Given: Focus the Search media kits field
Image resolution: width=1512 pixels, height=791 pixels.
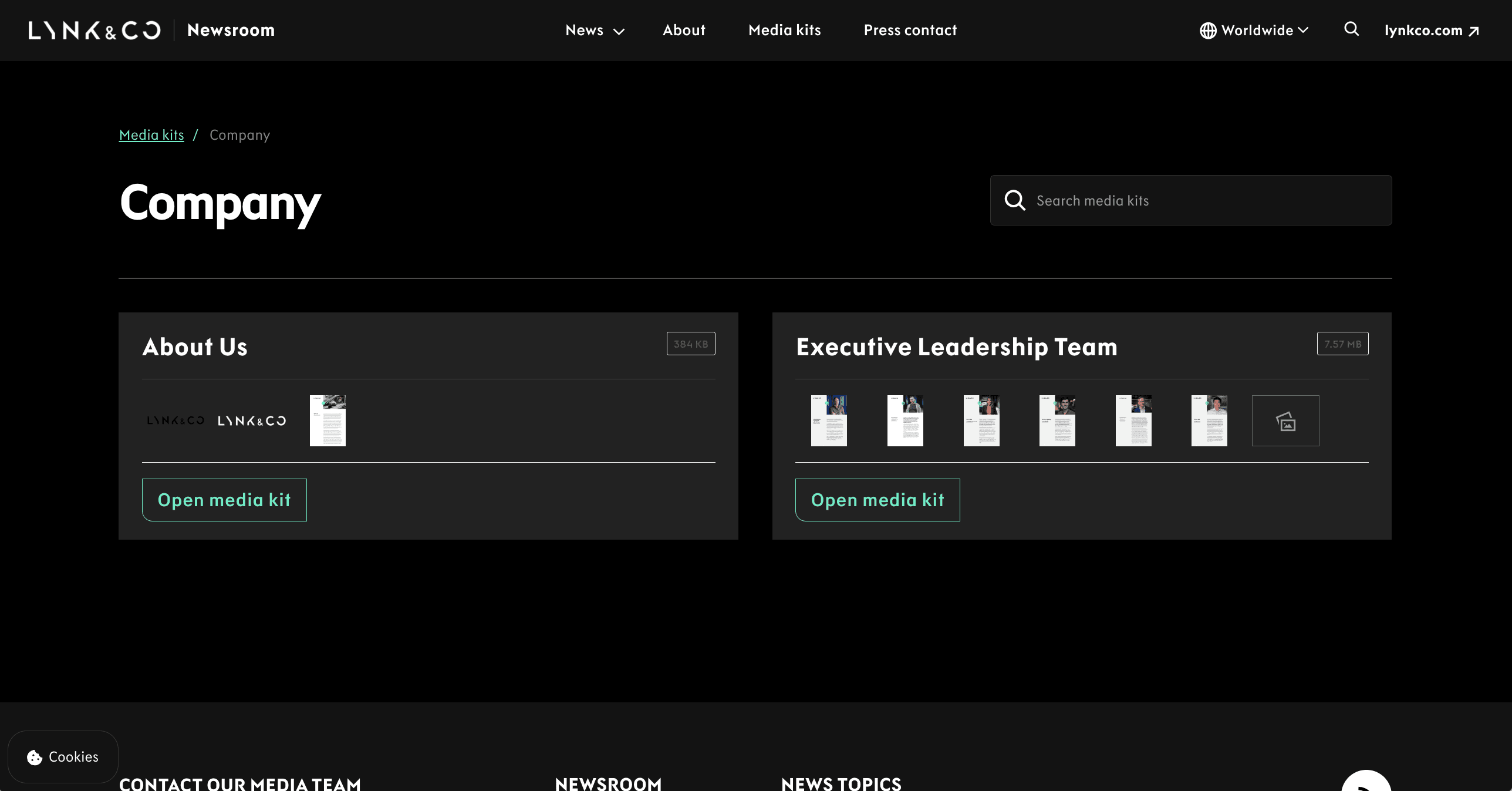Looking at the screenshot, I should tap(1191, 200).
